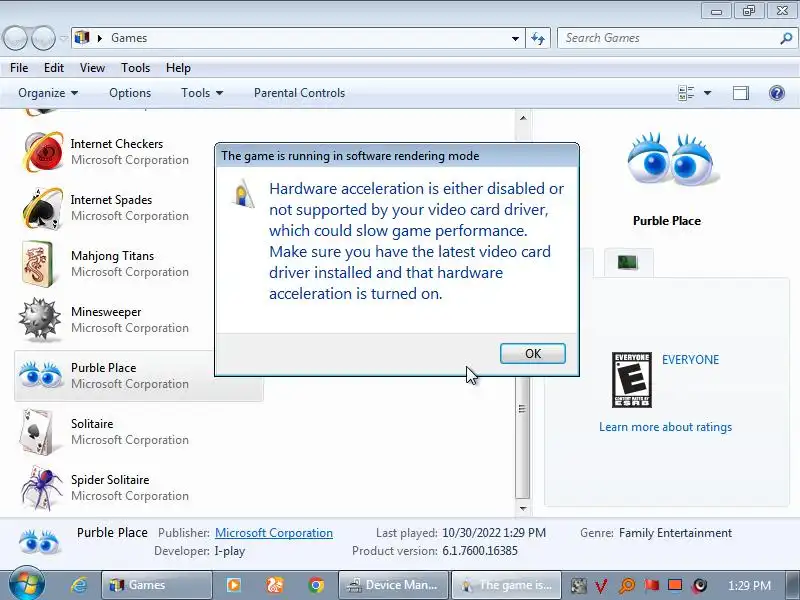Open Learn more about ratings link
The image size is (800, 600).
coord(665,427)
